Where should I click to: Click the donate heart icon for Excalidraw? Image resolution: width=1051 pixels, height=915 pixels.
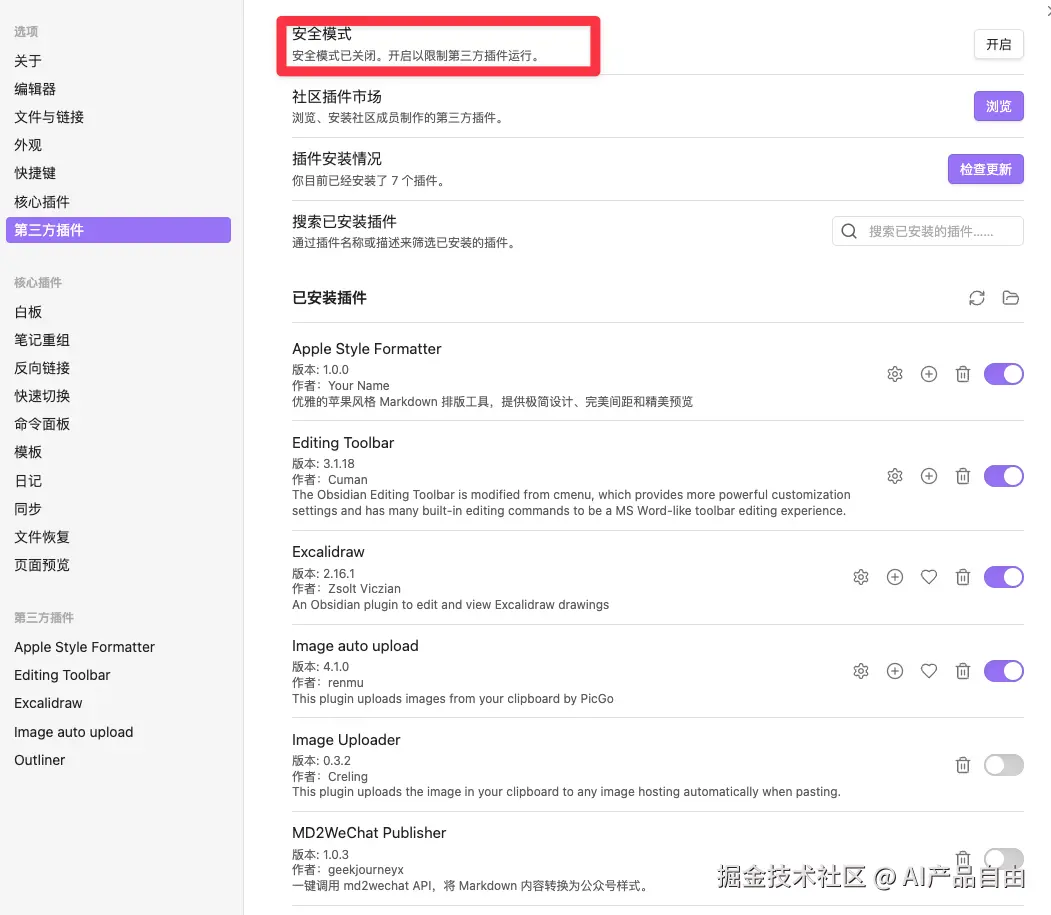click(x=929, y=577)
